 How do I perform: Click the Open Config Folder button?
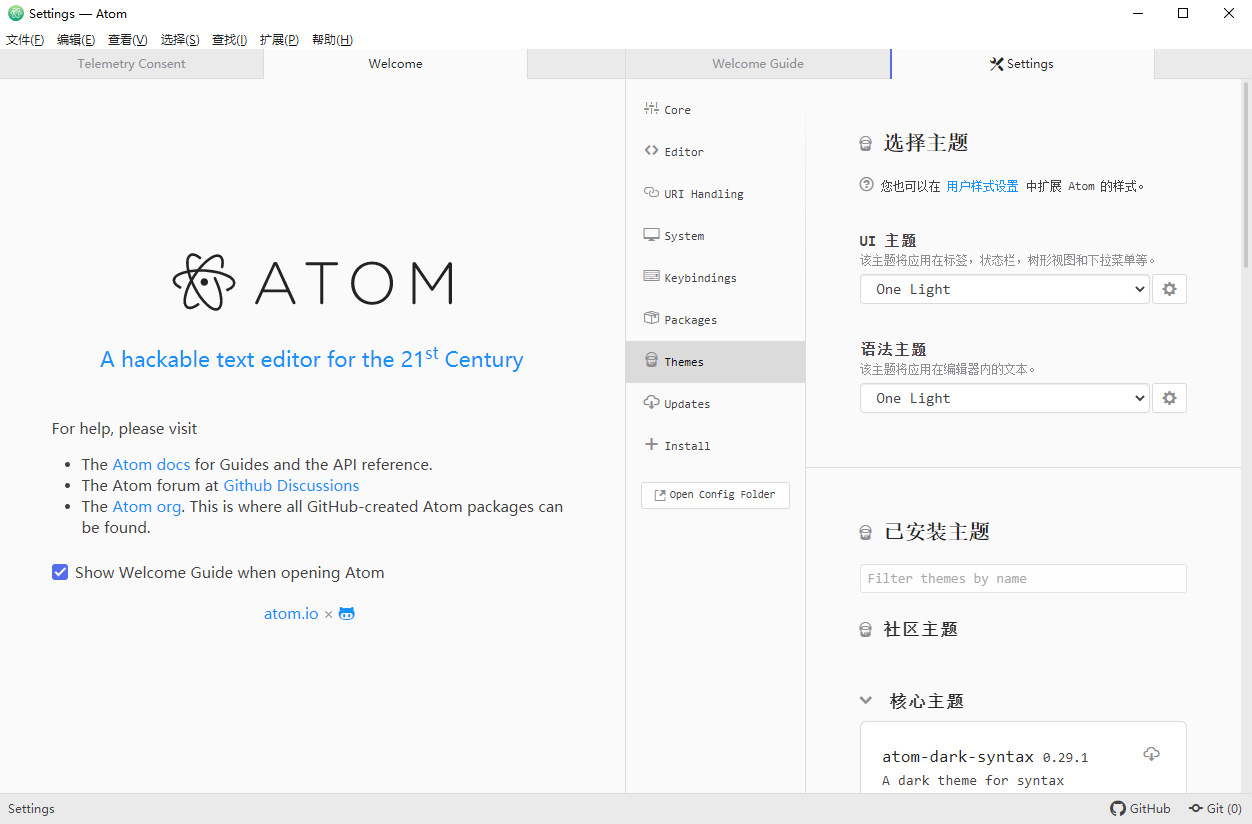[x=715, y=495]
